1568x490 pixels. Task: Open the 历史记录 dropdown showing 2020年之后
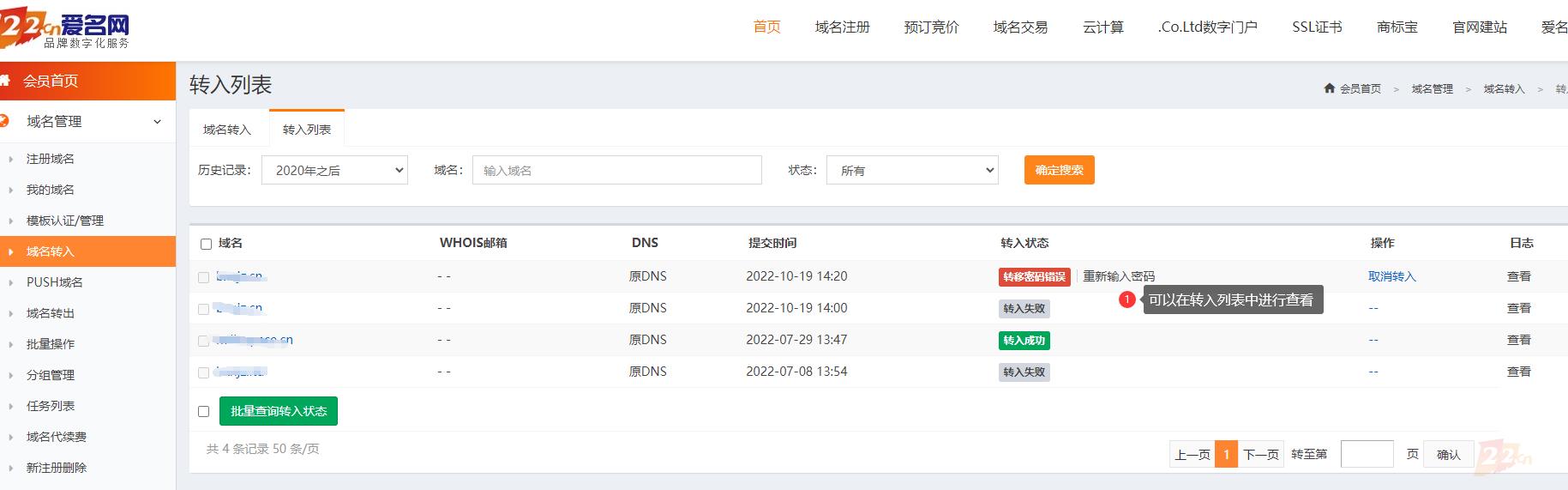pyautogui.click(x=334, y=170)
